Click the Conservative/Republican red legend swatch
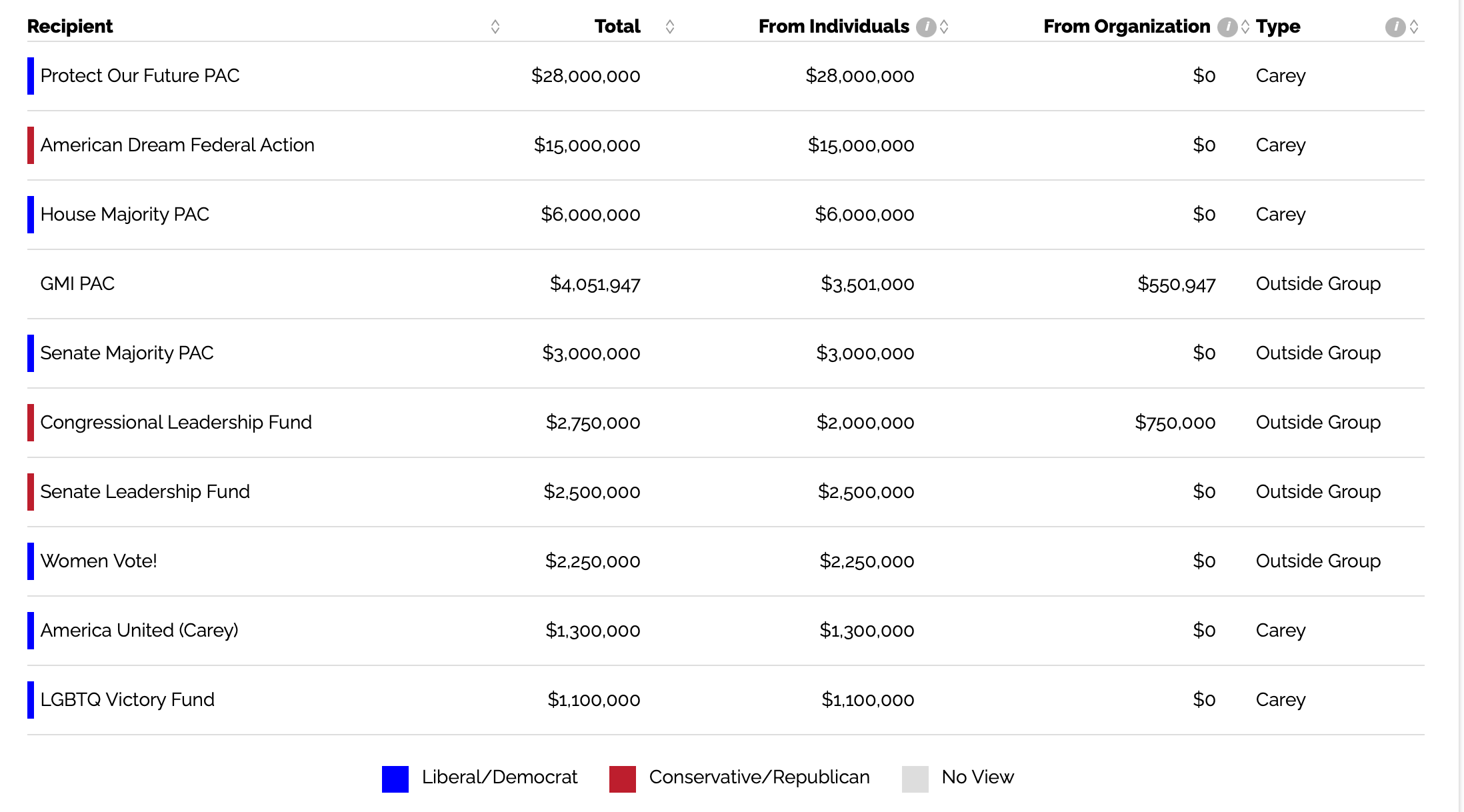This screenshot has width=1464, height=812. coord(623,779)
